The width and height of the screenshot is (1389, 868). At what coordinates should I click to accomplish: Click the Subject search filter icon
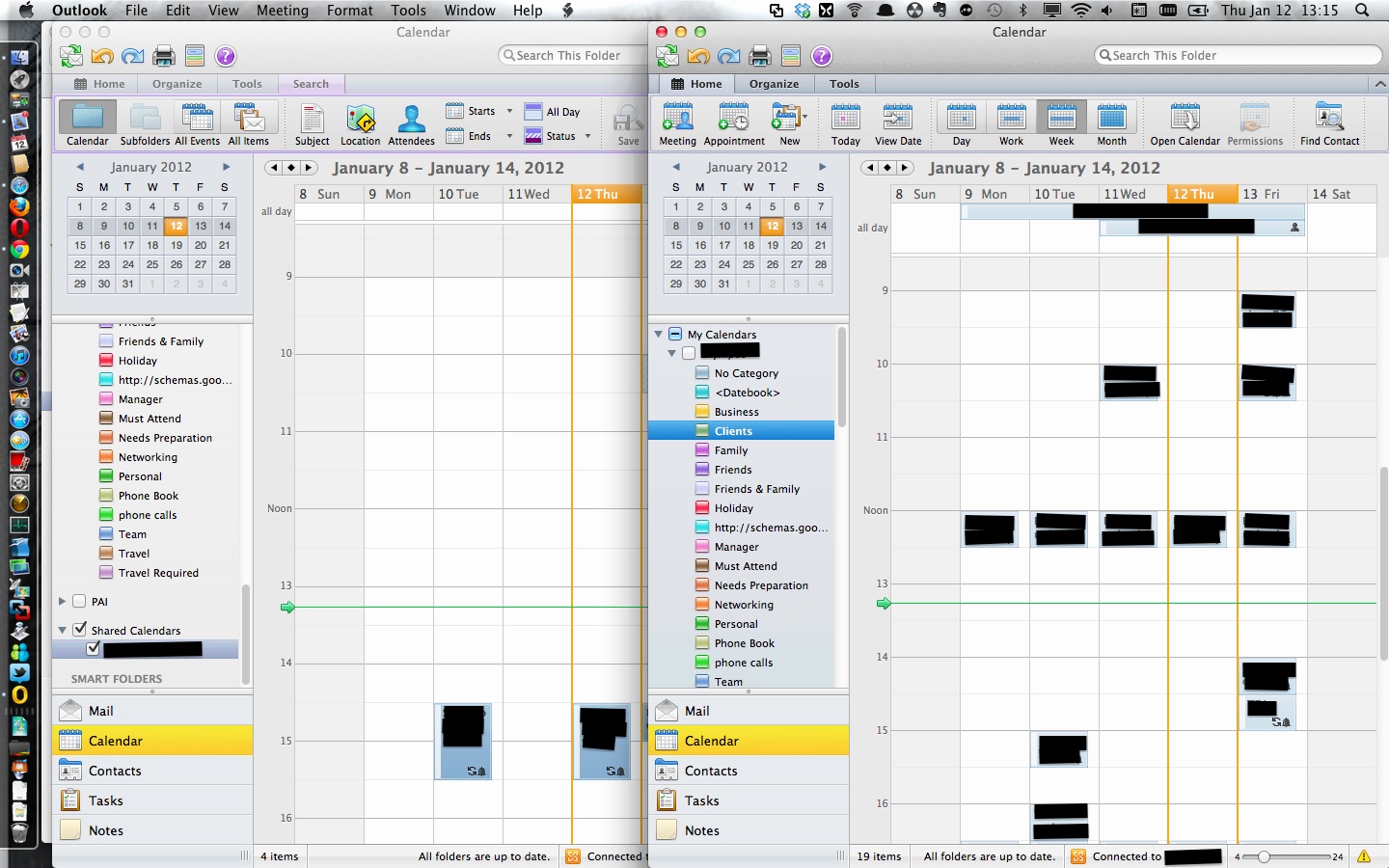tap(312, 124)
